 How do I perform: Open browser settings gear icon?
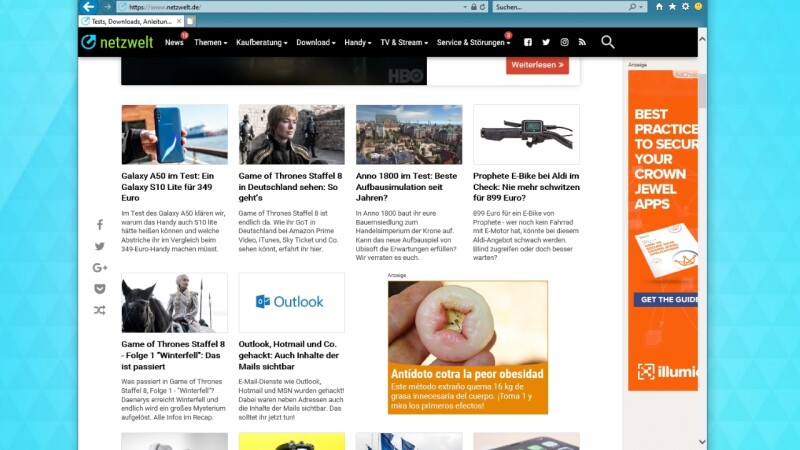[x=685, y=7]
